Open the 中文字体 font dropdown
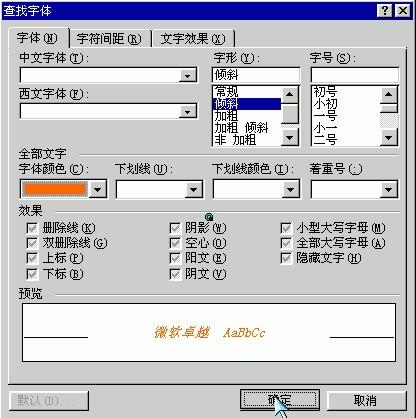Viewport: 416px width, 418px height. (188, 75)
